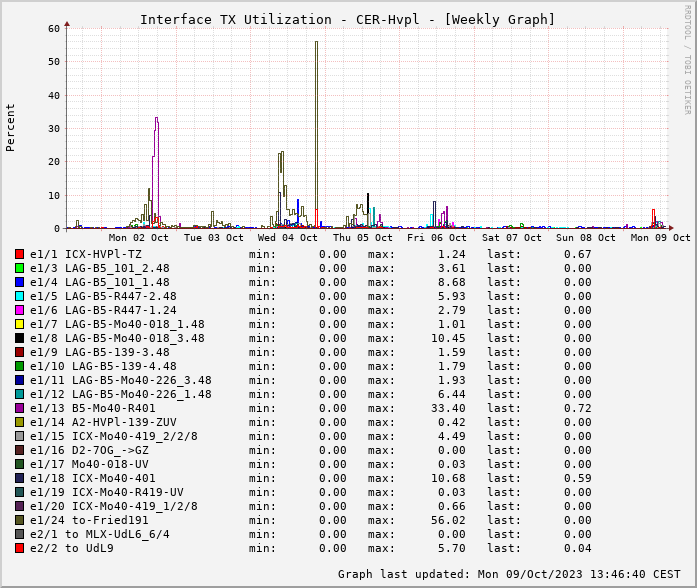Screen dimensions: 697x588
Task: Click the green swatch beside e1/3 LAG-B5_101_2.48
Action: pos(19,268)
